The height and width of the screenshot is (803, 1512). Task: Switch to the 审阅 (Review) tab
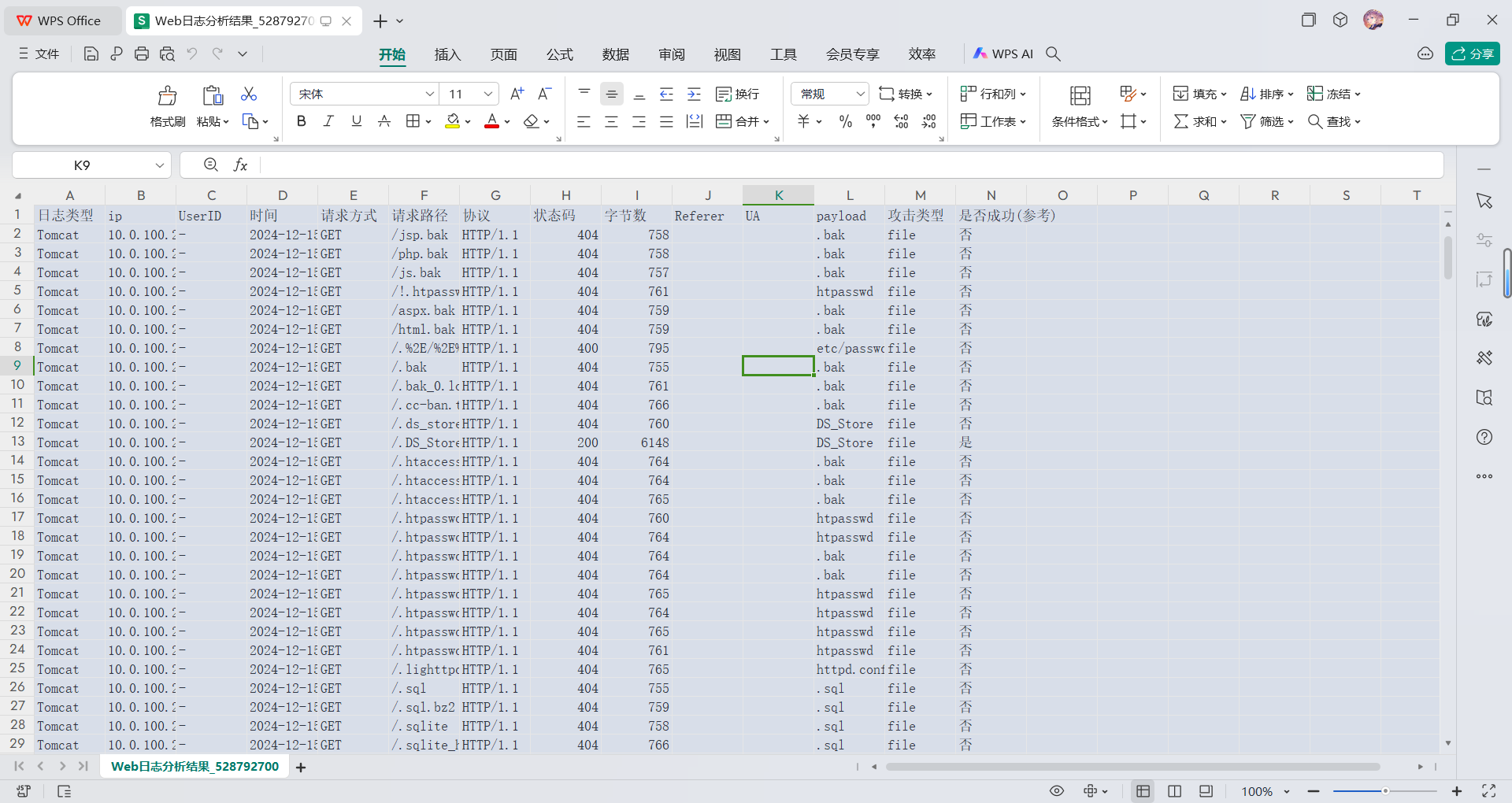pos(672,54)
